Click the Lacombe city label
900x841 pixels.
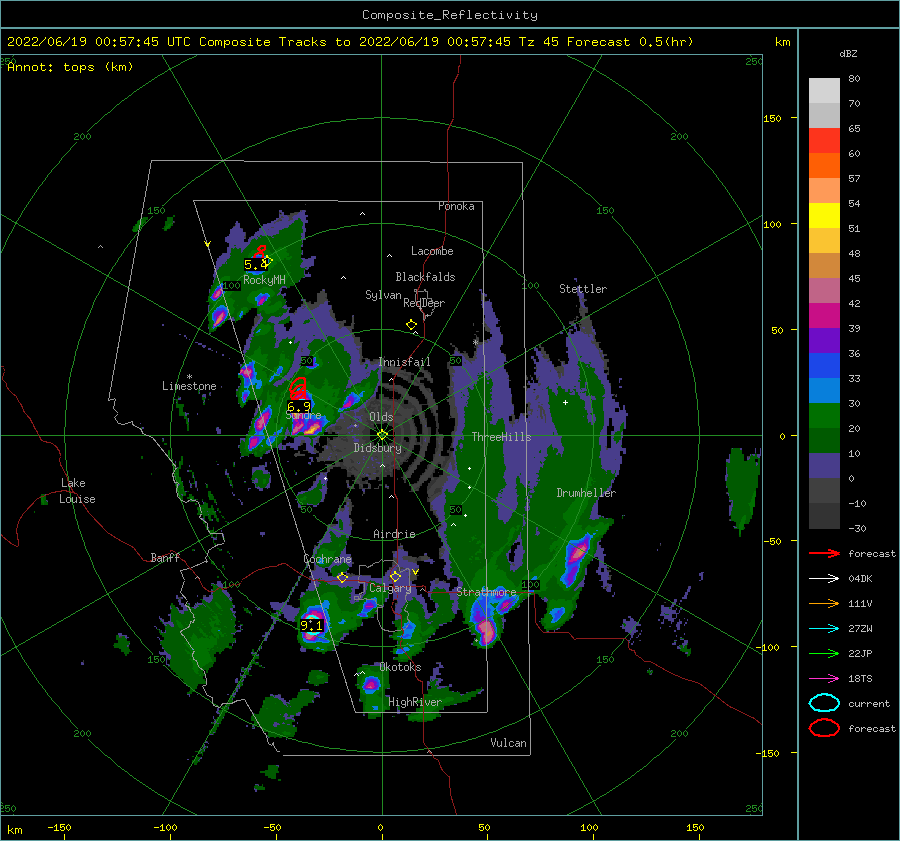click(x=432, y=251)
